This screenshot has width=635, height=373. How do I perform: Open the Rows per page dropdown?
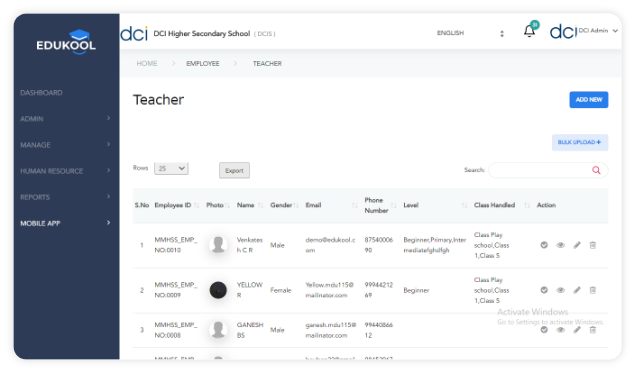[171, 168]
